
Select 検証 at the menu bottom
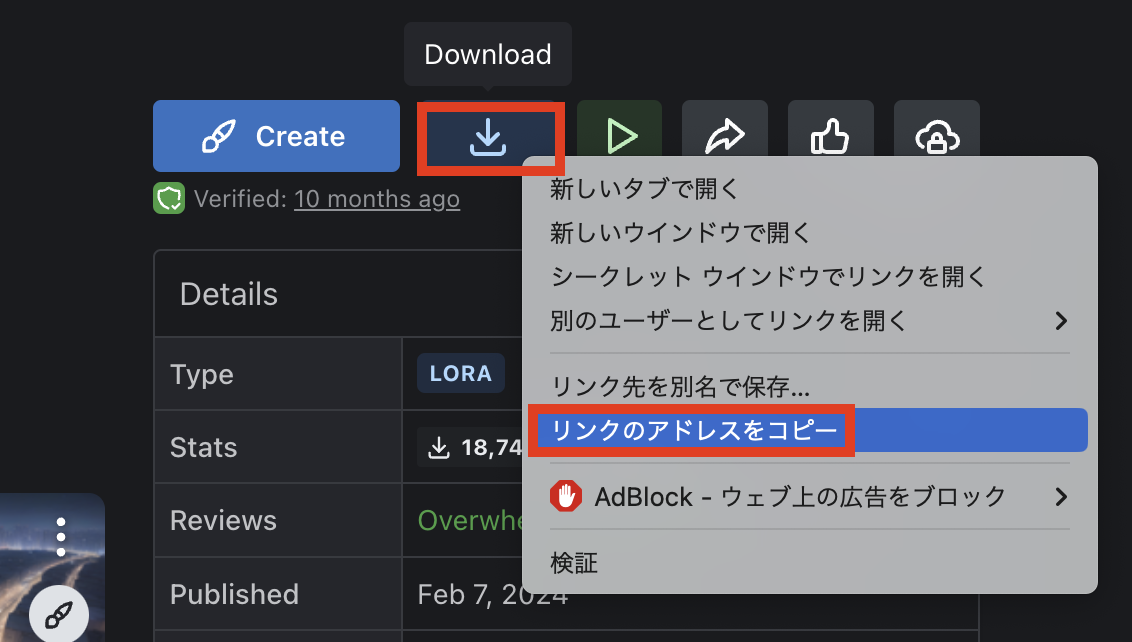(x=574, y=562)
